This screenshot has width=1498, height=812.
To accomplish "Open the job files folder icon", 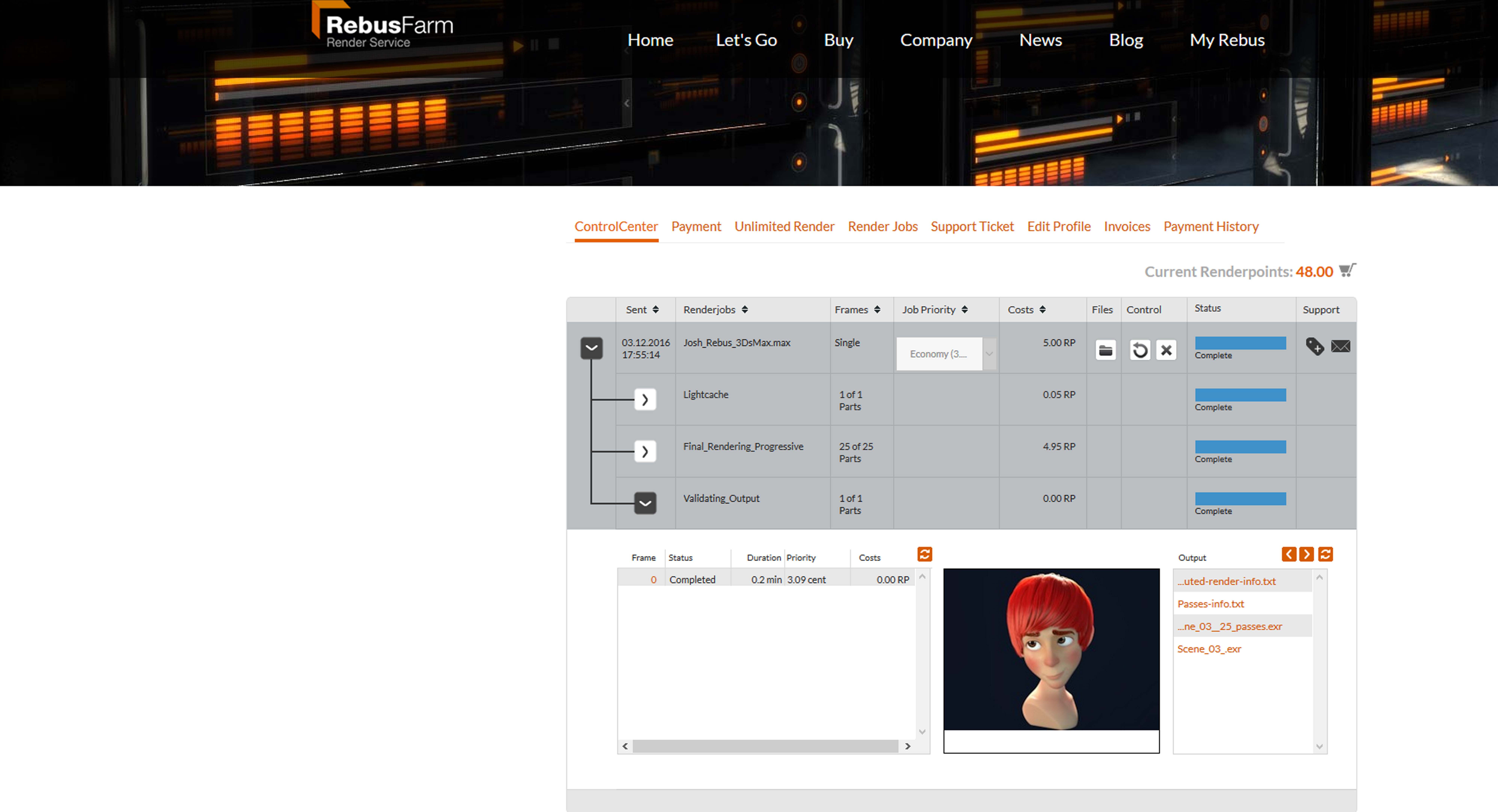I will pos(1106,350).
